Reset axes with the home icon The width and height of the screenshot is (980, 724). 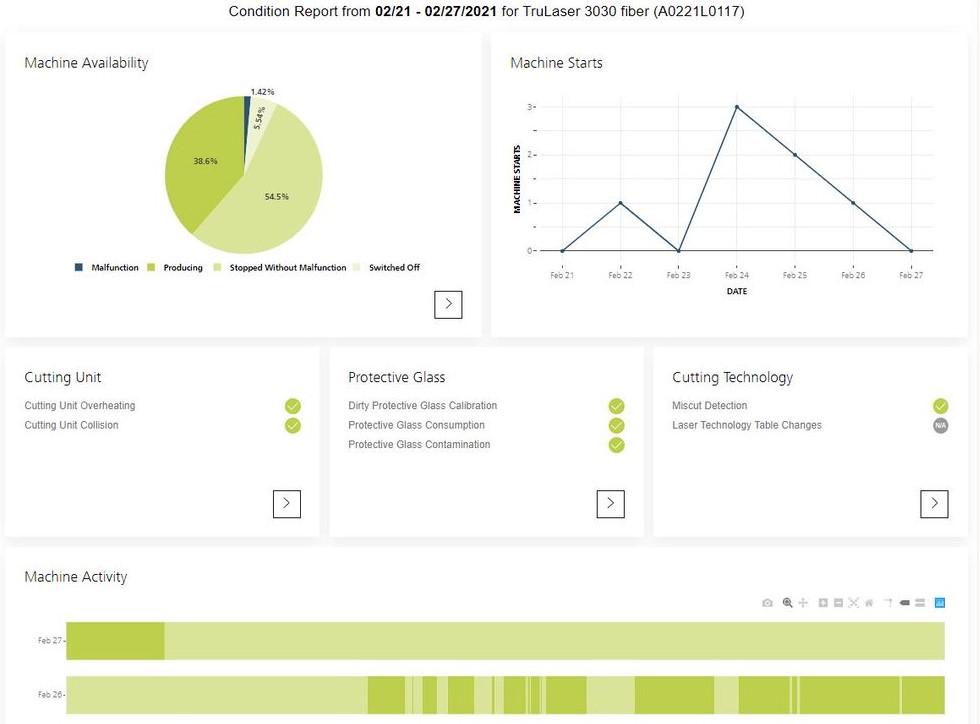(x=869, y=603)
